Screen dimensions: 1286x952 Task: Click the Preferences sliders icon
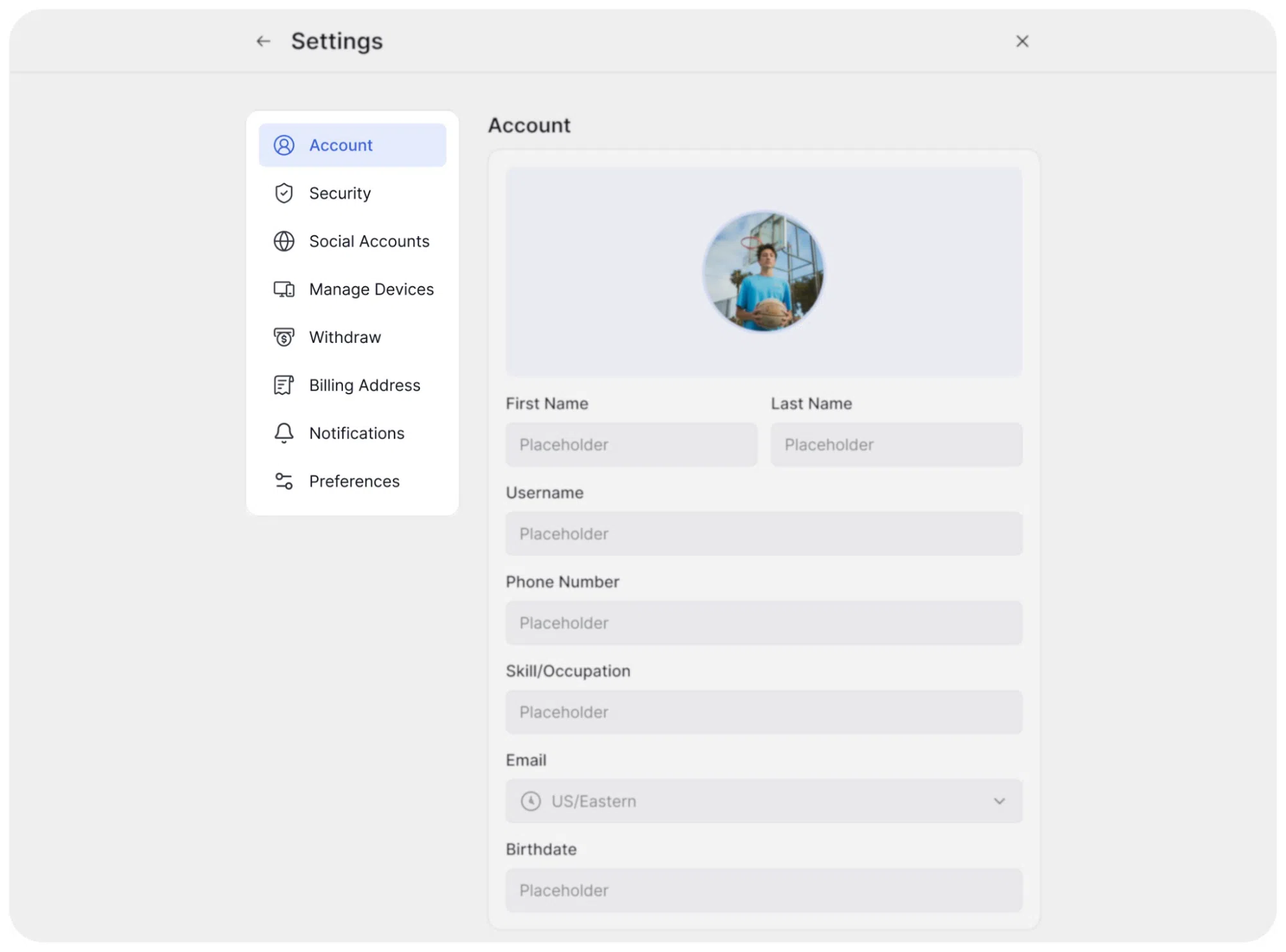(284, 481)
